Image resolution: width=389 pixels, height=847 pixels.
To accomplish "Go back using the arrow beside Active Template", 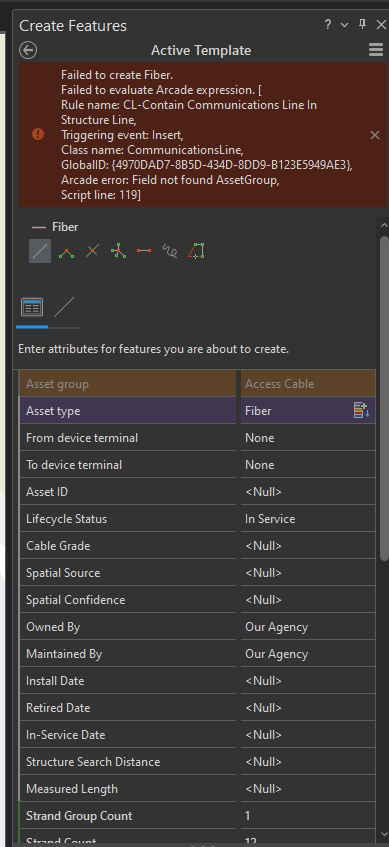I will tap(28, 50).
